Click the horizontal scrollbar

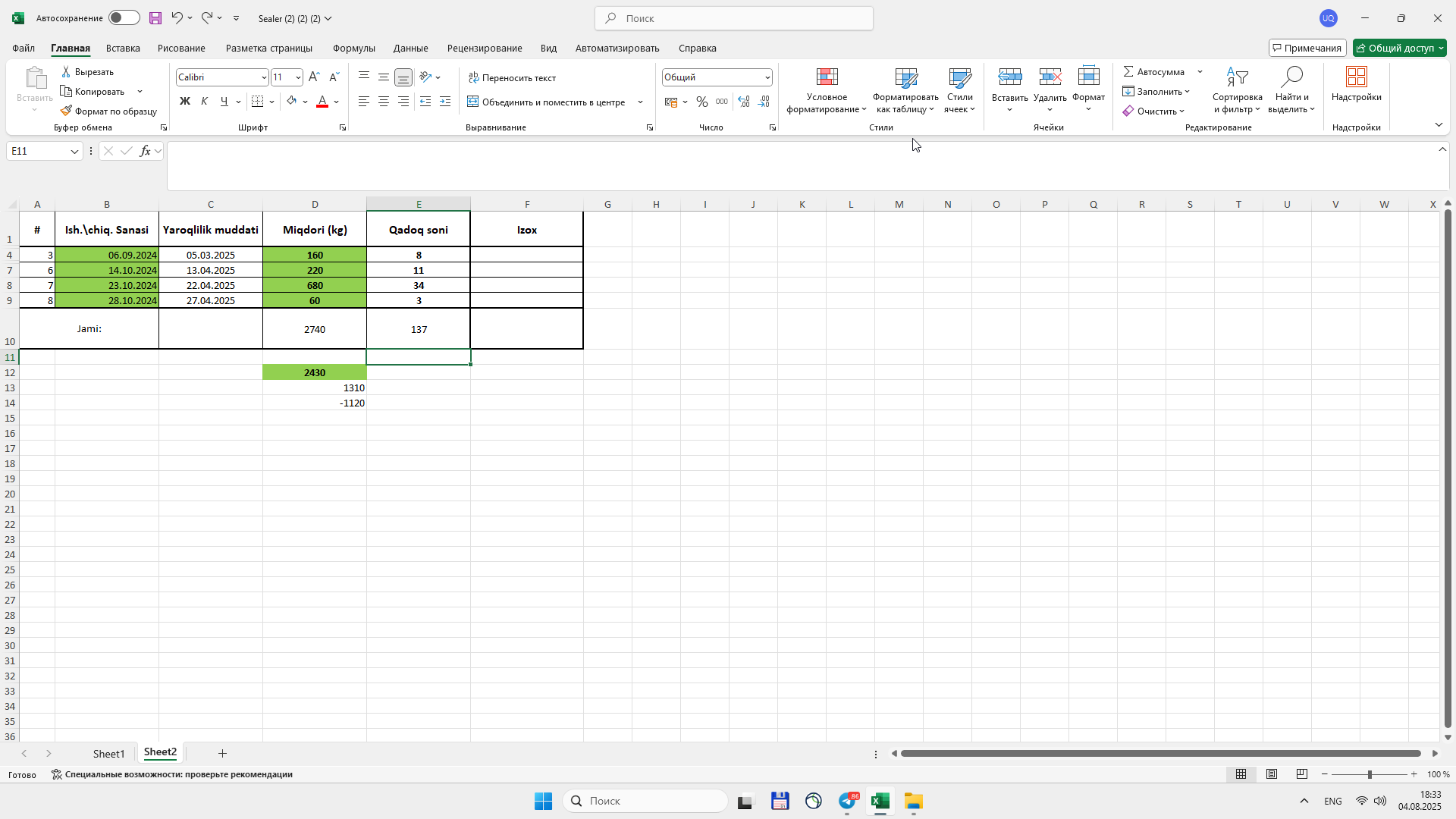(x=1160, y=753)
